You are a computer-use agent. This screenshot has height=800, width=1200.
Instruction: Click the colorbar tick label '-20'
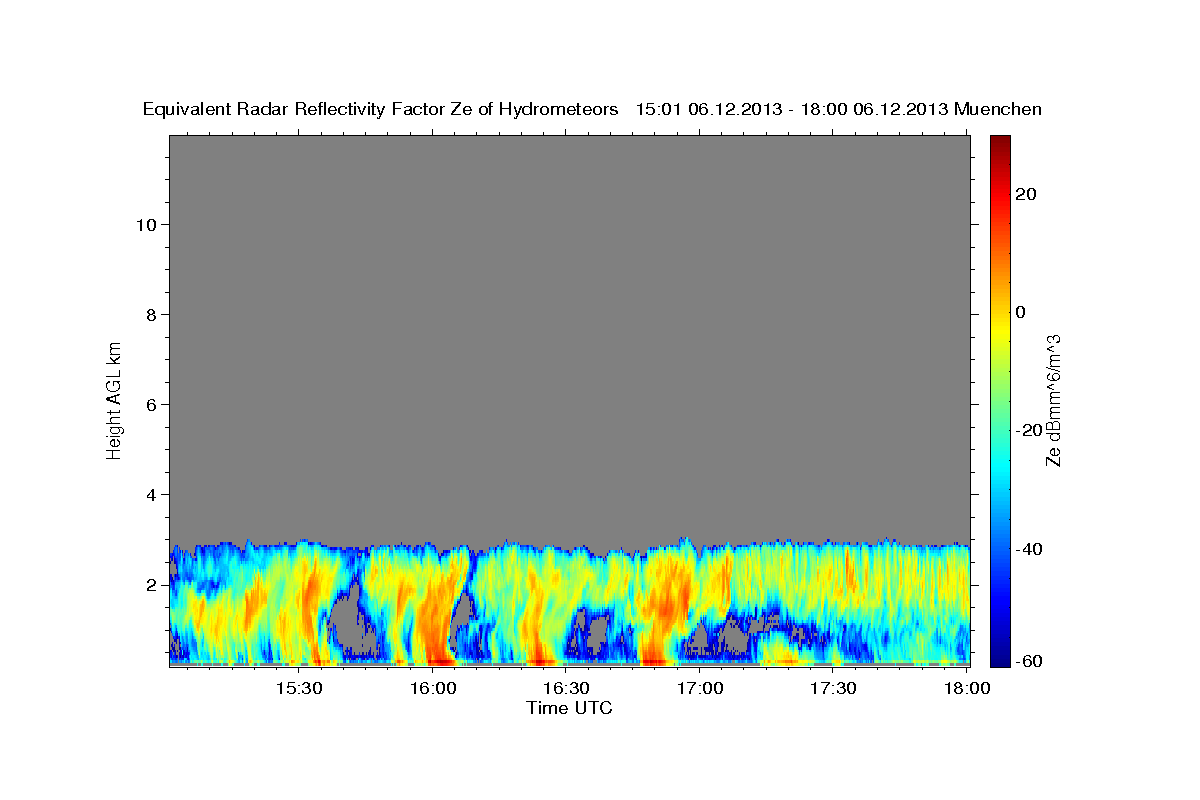coord(1028,430)
